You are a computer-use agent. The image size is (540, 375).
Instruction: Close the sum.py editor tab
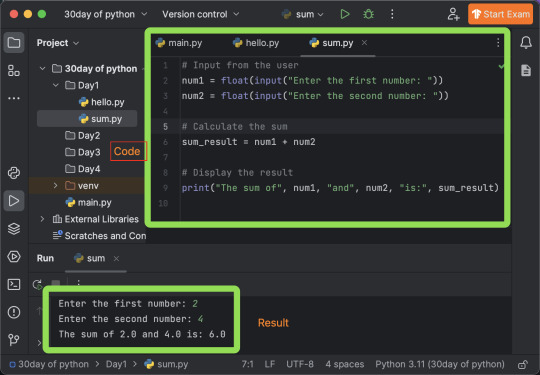(x=364, y=42)
